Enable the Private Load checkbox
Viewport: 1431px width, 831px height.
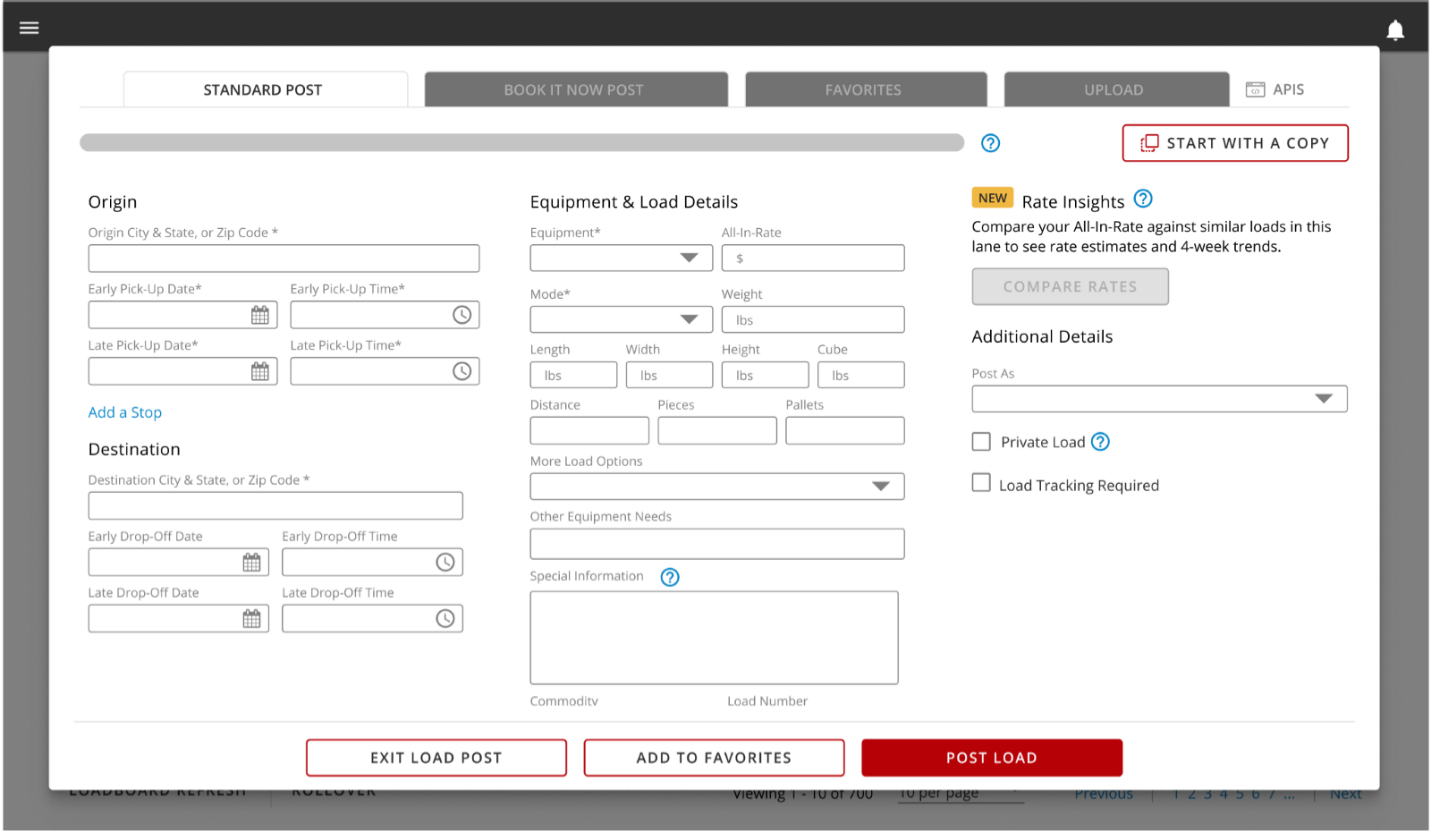(981, 441)
